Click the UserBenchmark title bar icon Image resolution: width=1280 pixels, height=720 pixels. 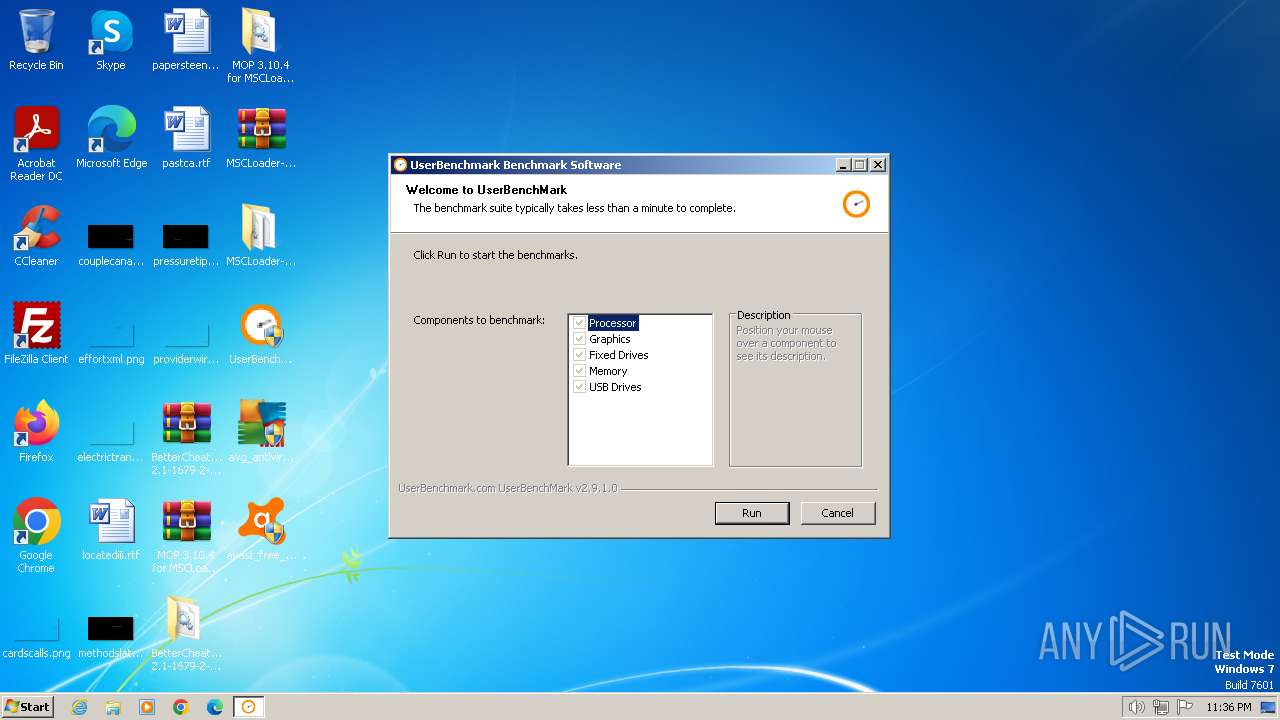[400, 165]
